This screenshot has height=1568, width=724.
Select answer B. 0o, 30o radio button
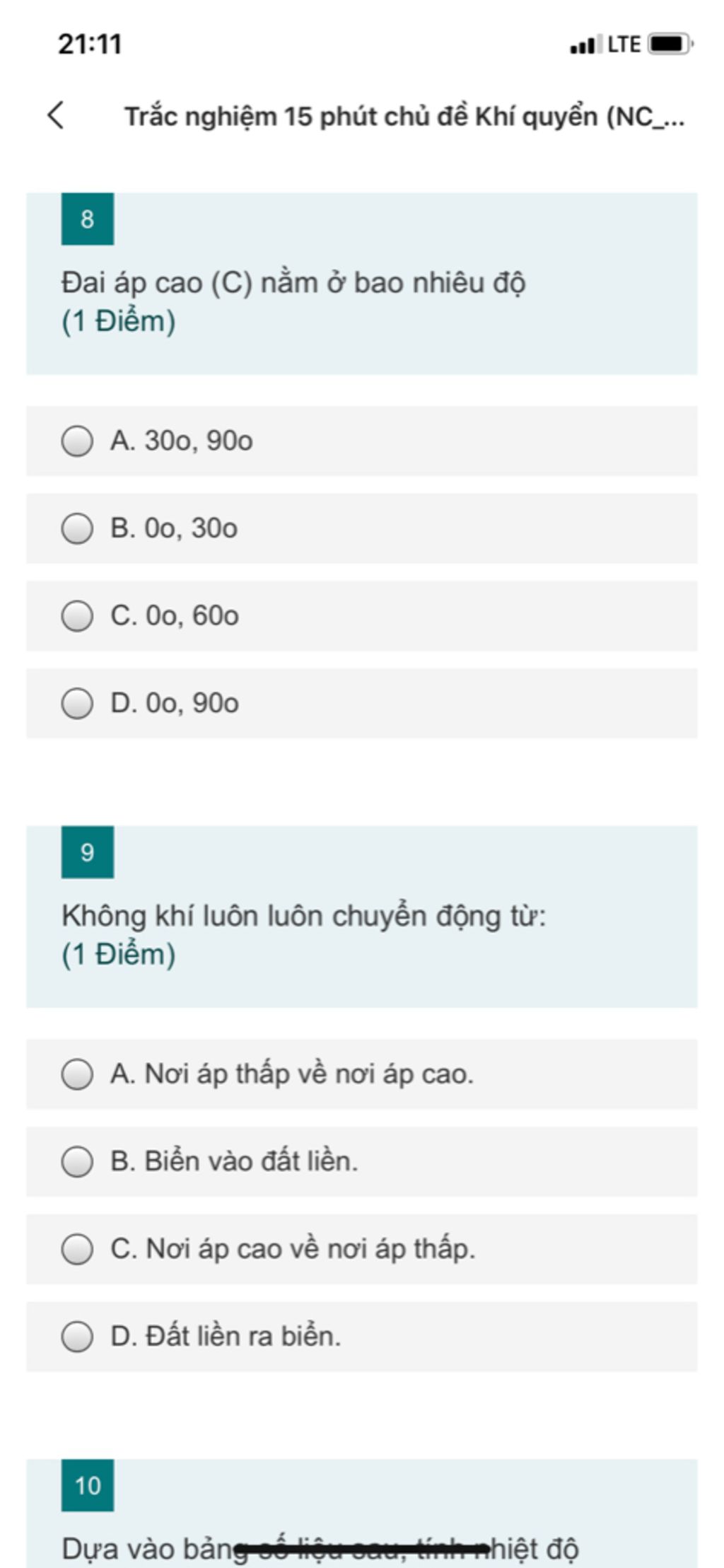(77, 529)
